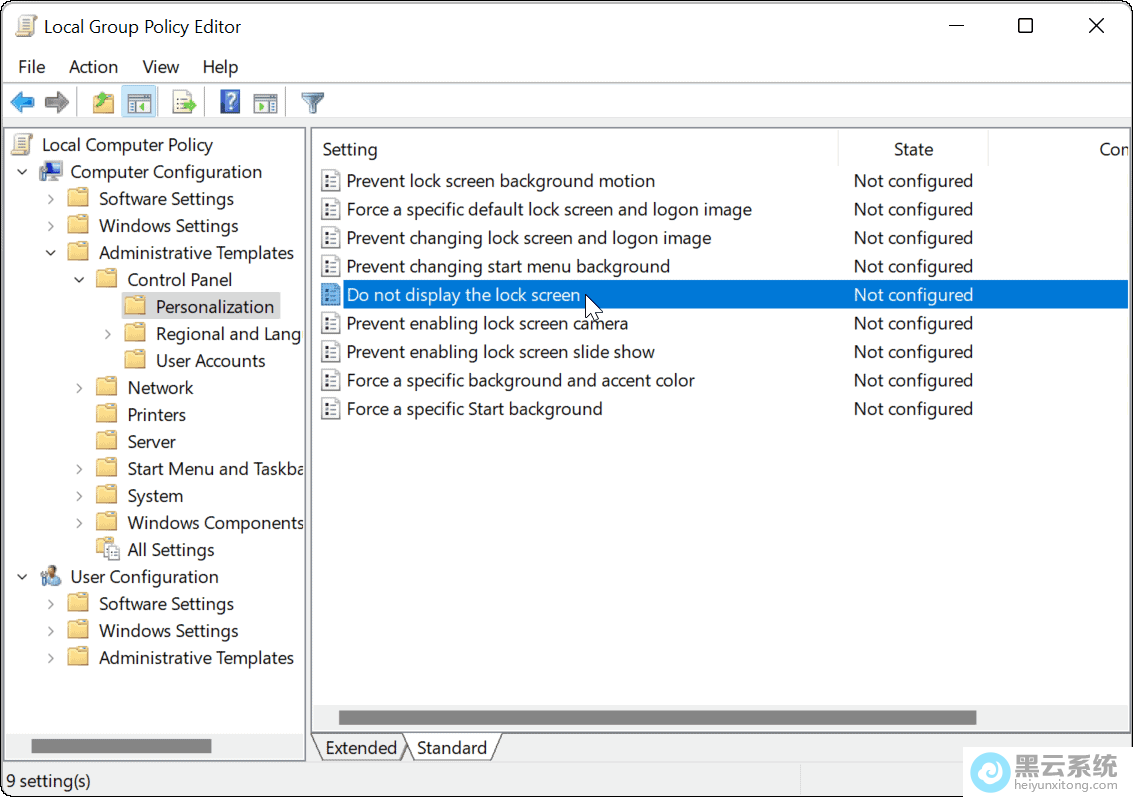Click the settings list horizontal scrollbar

pyautogui.click(x=656, y=717)
